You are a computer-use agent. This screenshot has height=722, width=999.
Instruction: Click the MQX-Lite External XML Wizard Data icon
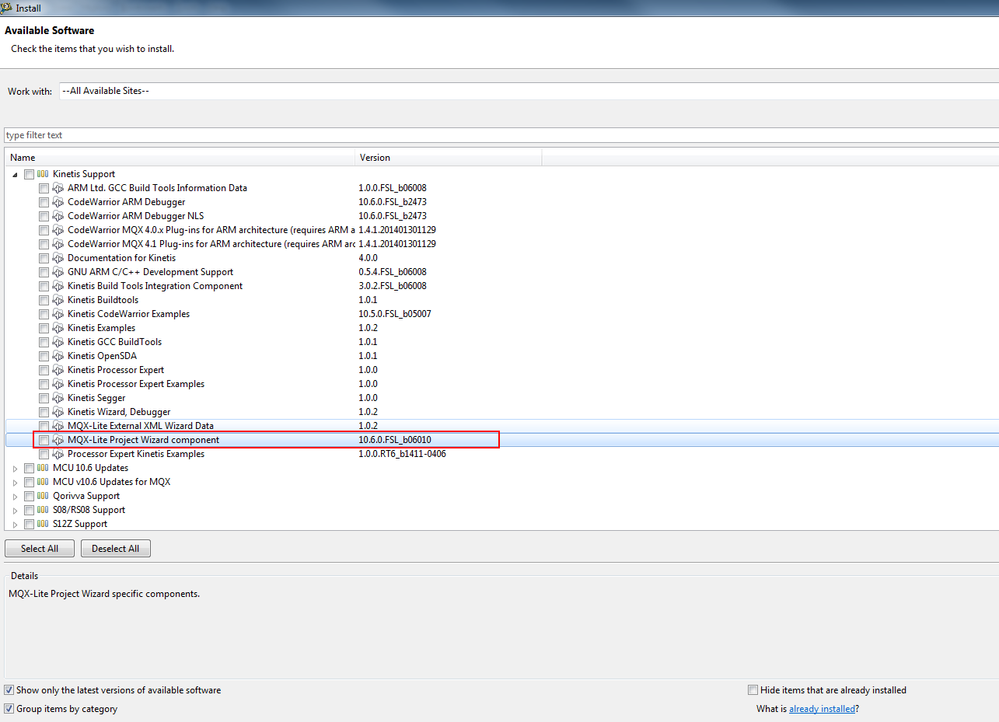pyautogui.click(x=58, y=426)
